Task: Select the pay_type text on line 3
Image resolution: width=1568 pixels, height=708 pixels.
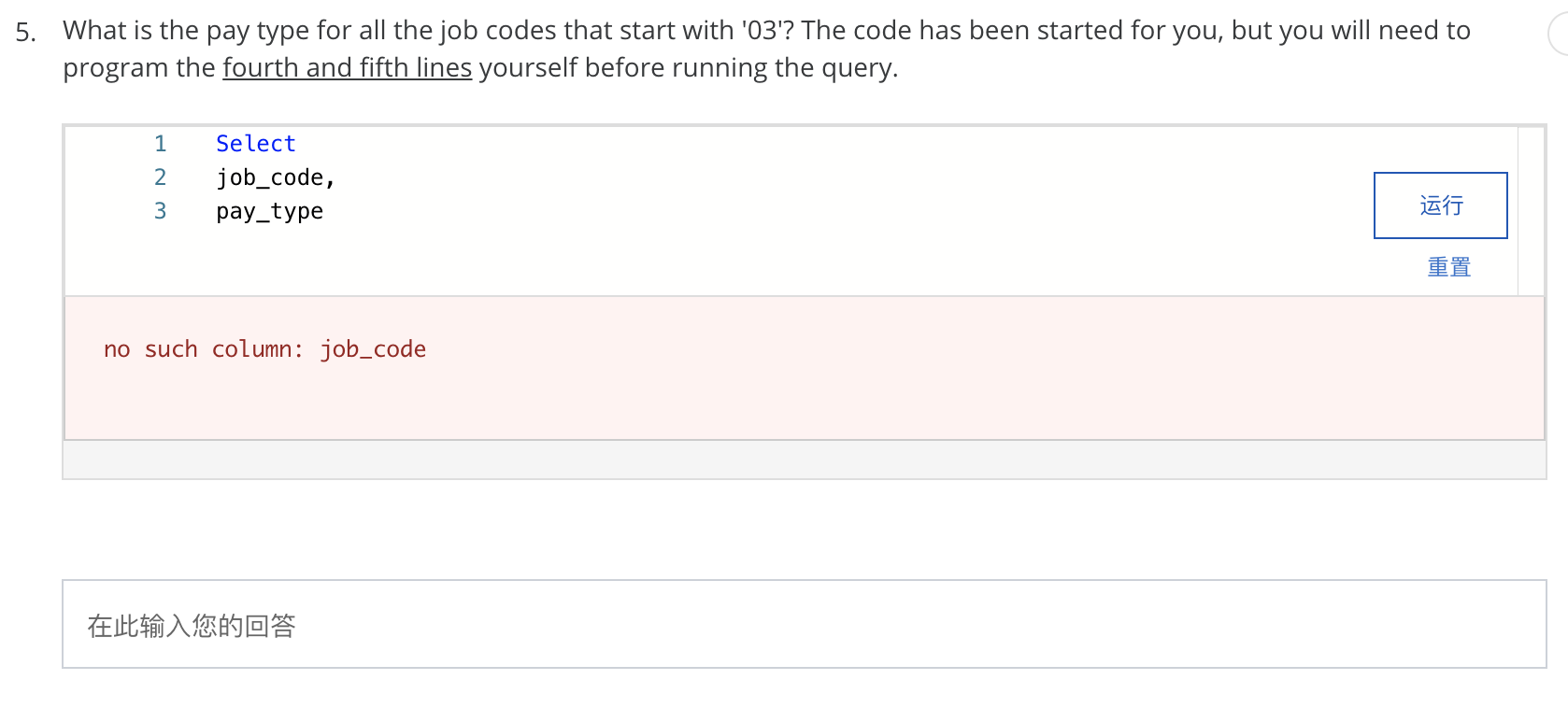Action: (269, 211)
